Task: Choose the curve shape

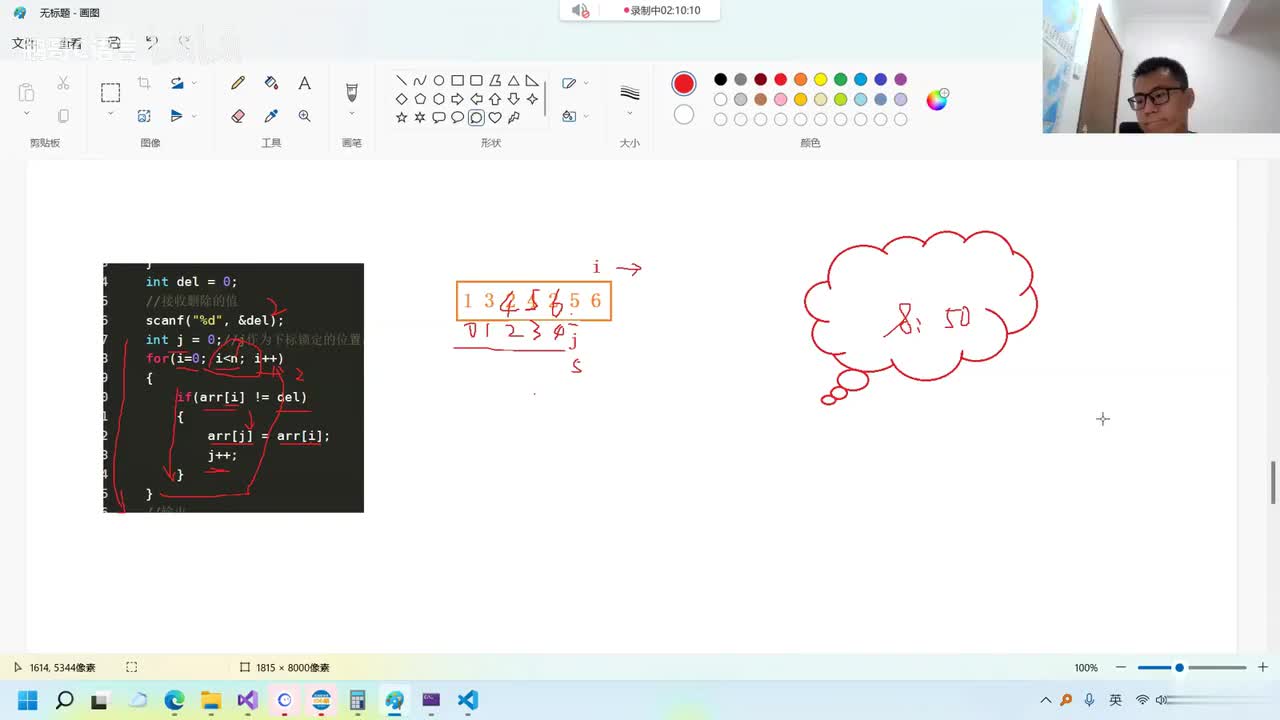Action: (420, 81)
